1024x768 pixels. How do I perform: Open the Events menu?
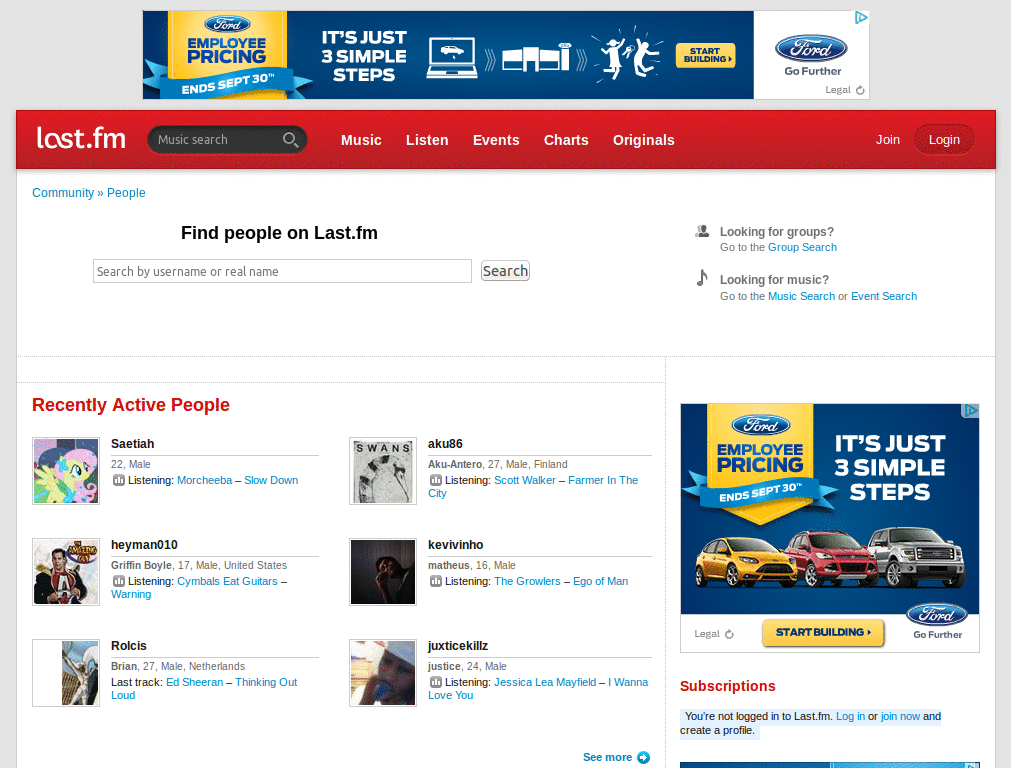[x=496, y=140]
